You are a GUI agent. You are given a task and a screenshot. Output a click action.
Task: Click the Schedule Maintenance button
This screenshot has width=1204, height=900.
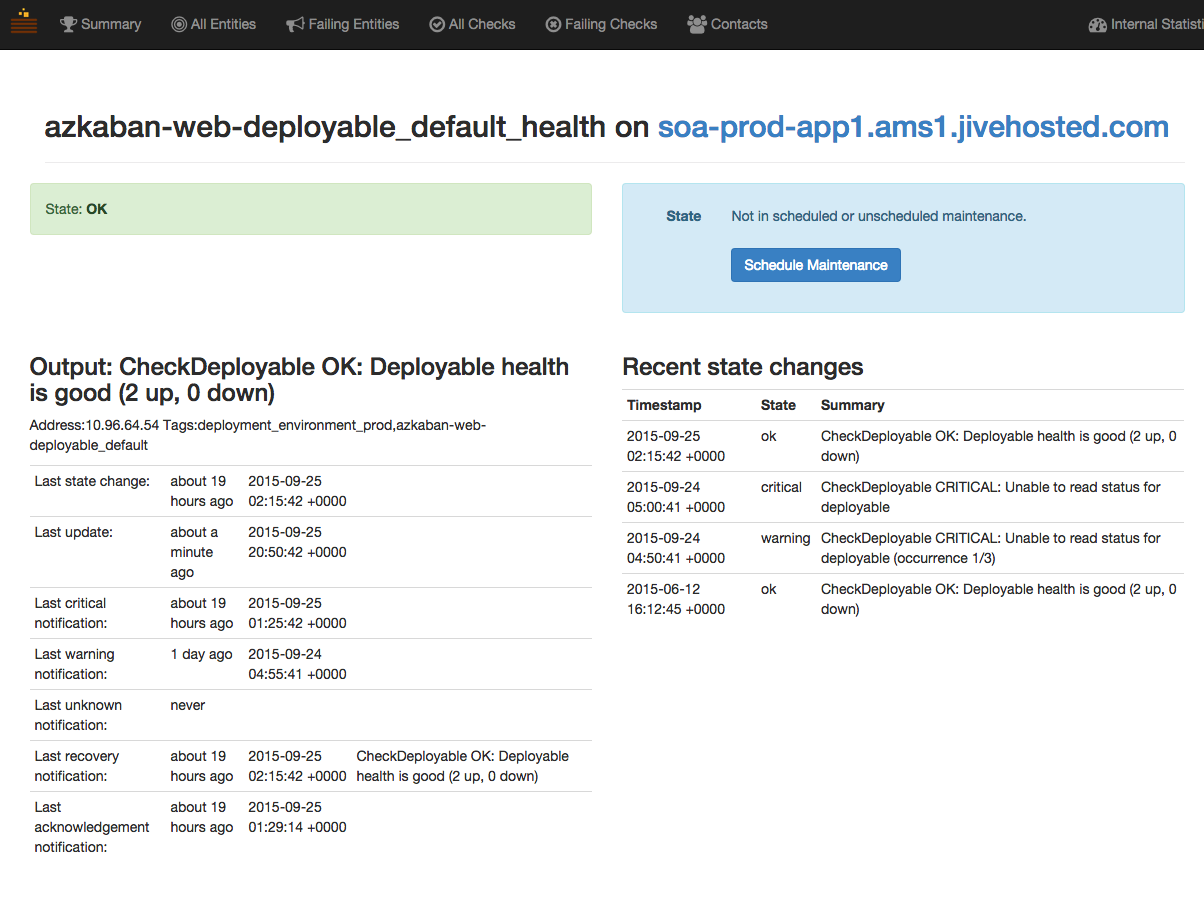(816, 265)
